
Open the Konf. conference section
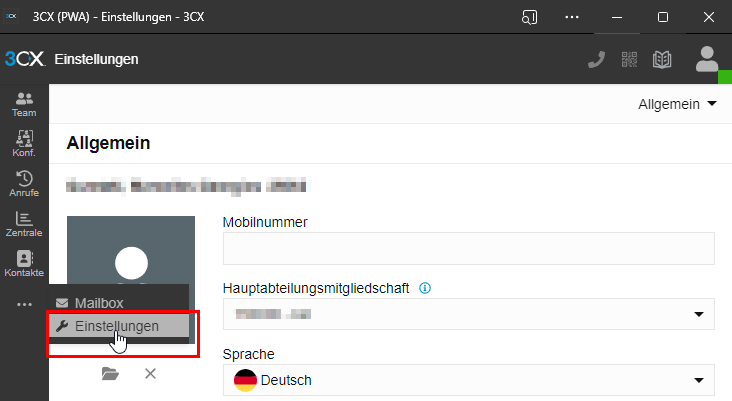(x=24, y=144)
